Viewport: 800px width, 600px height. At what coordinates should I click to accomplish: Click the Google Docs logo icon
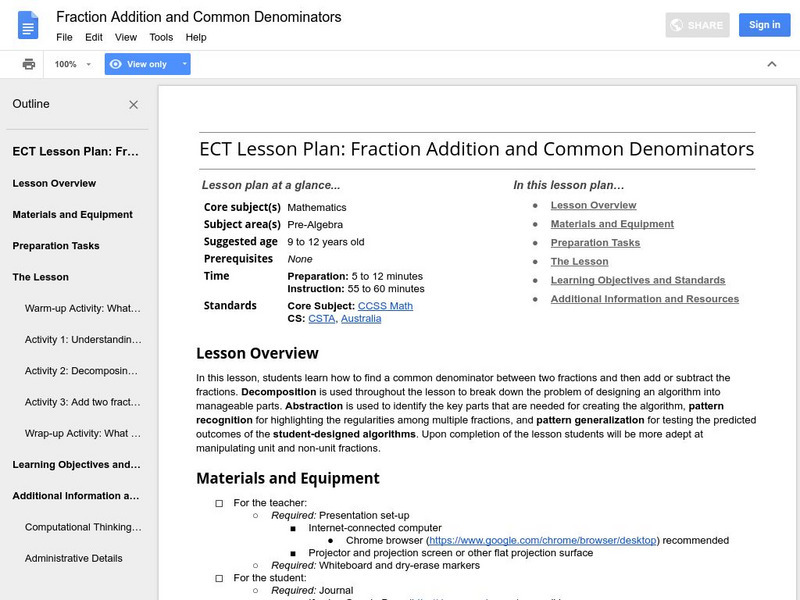pyautogui.click(x=27, y=26)
